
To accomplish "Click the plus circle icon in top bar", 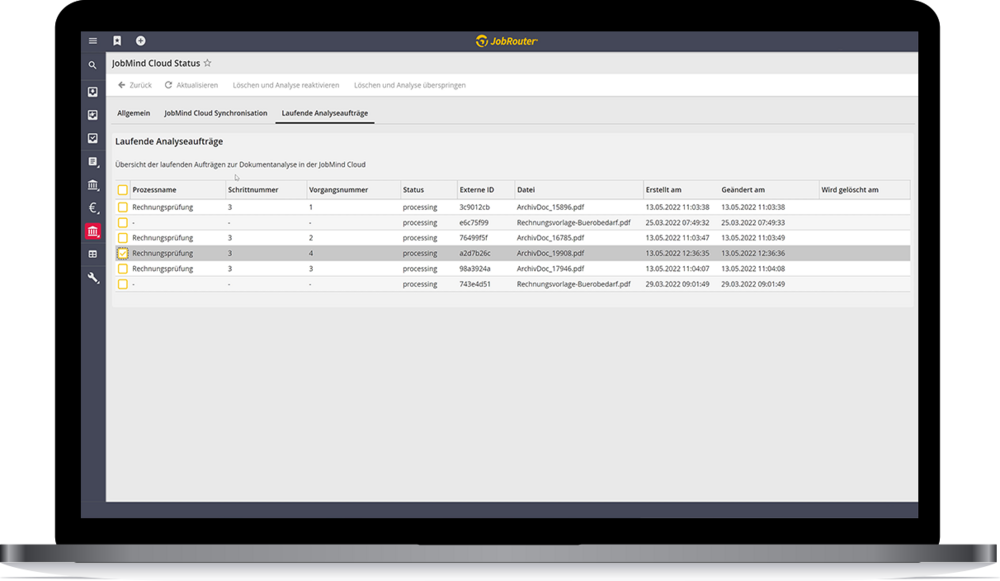I will tap(141, 41).
